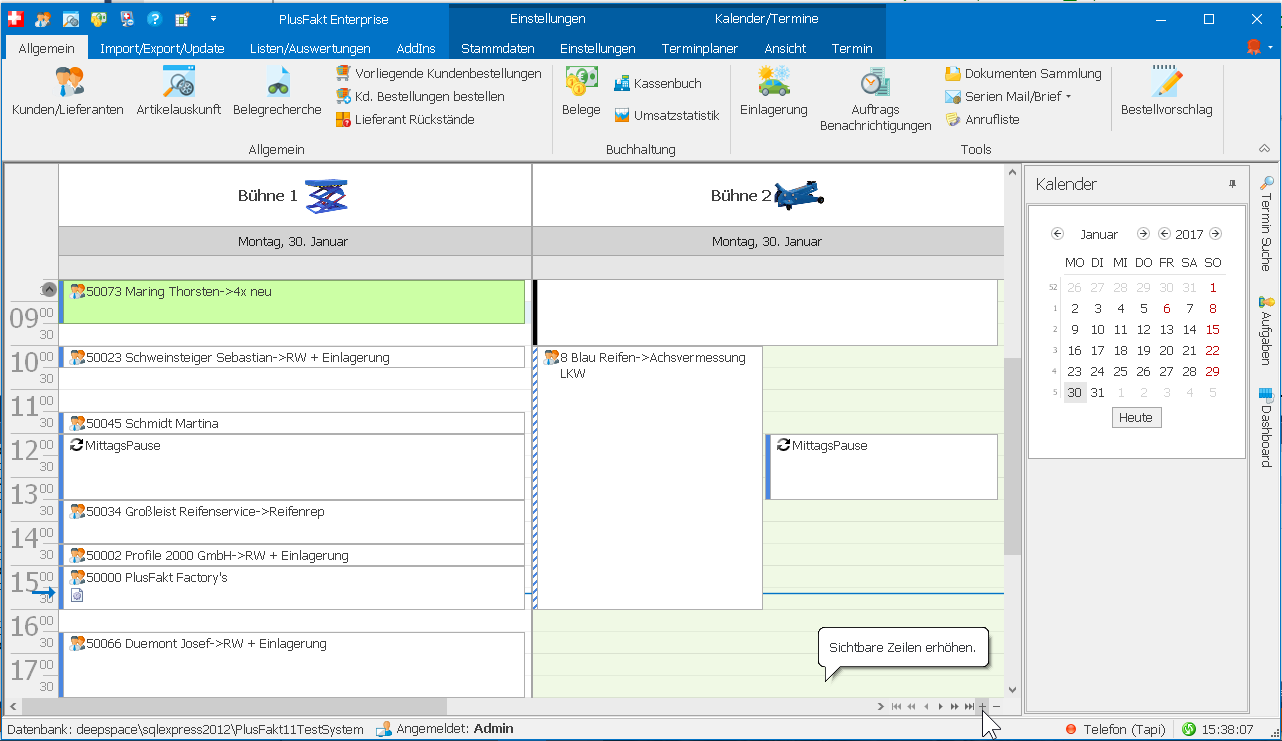This screenshot has width=1282, height=741.
Task: Open the AddIns tab
Action: tap(416, 48)
